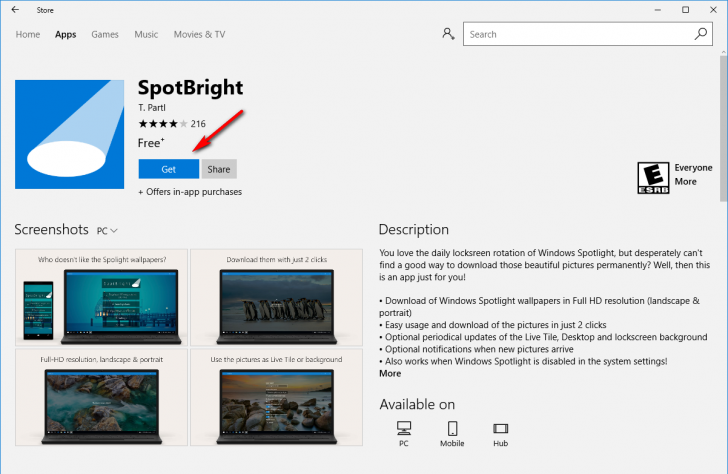Open the Music tab
Screen dimensions: 728x474
click(146, 34)
